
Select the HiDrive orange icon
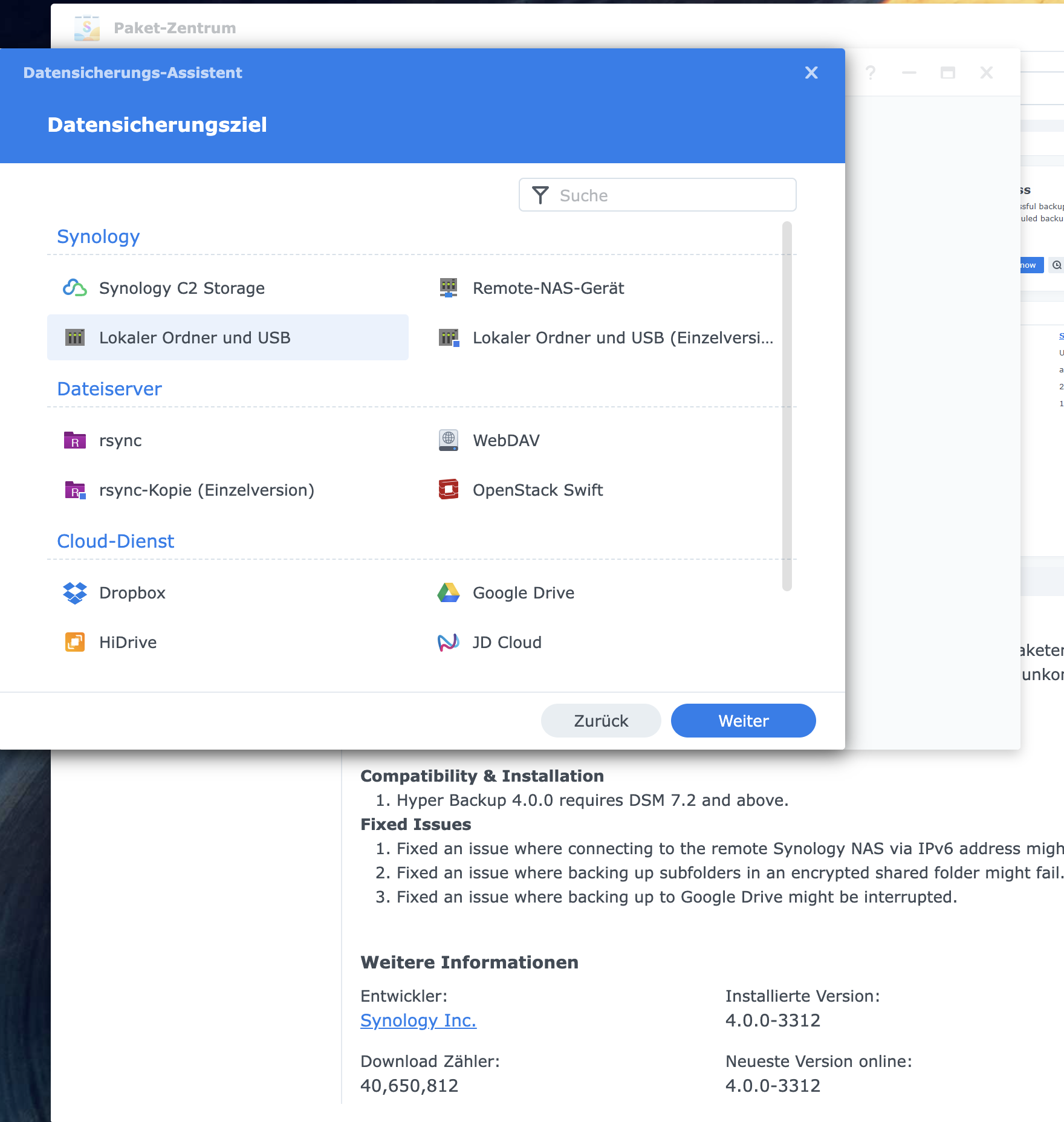click(75, 642)
